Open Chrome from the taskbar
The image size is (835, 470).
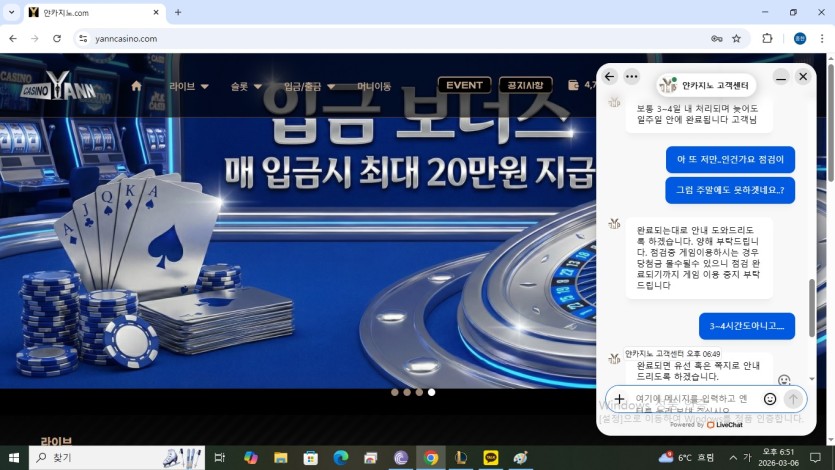pos(431,458)
